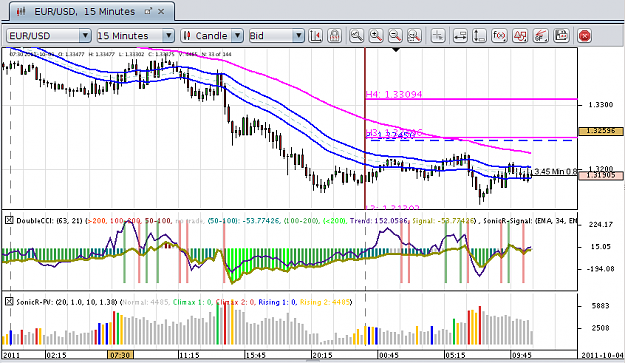
Task: Open the f(x) indicators menu
Action: coord(499,36)
